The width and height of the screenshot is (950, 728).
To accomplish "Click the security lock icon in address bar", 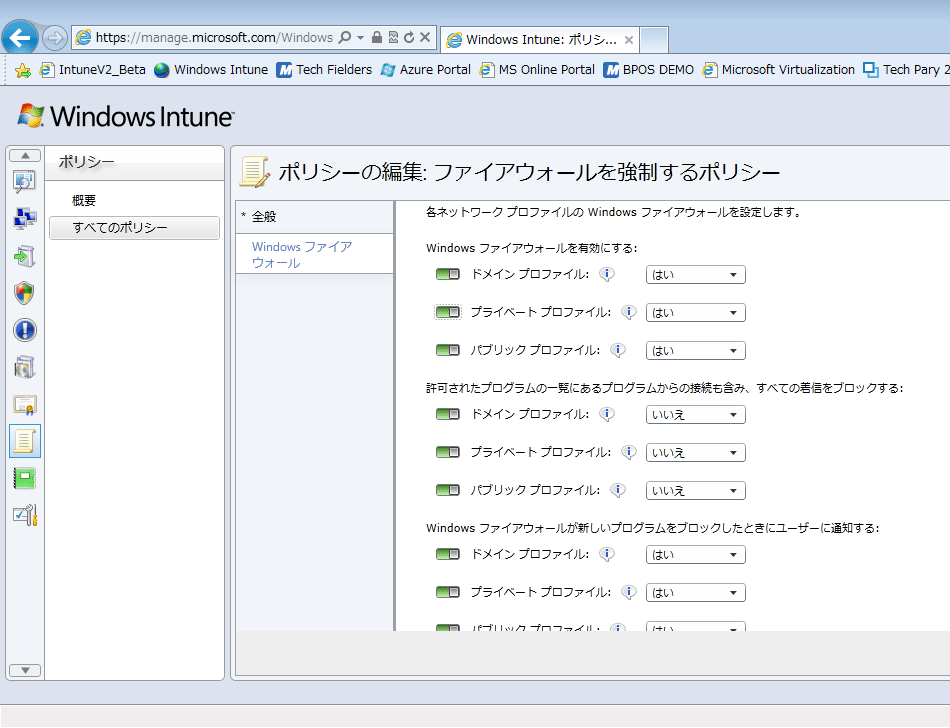I will [377, 38].
